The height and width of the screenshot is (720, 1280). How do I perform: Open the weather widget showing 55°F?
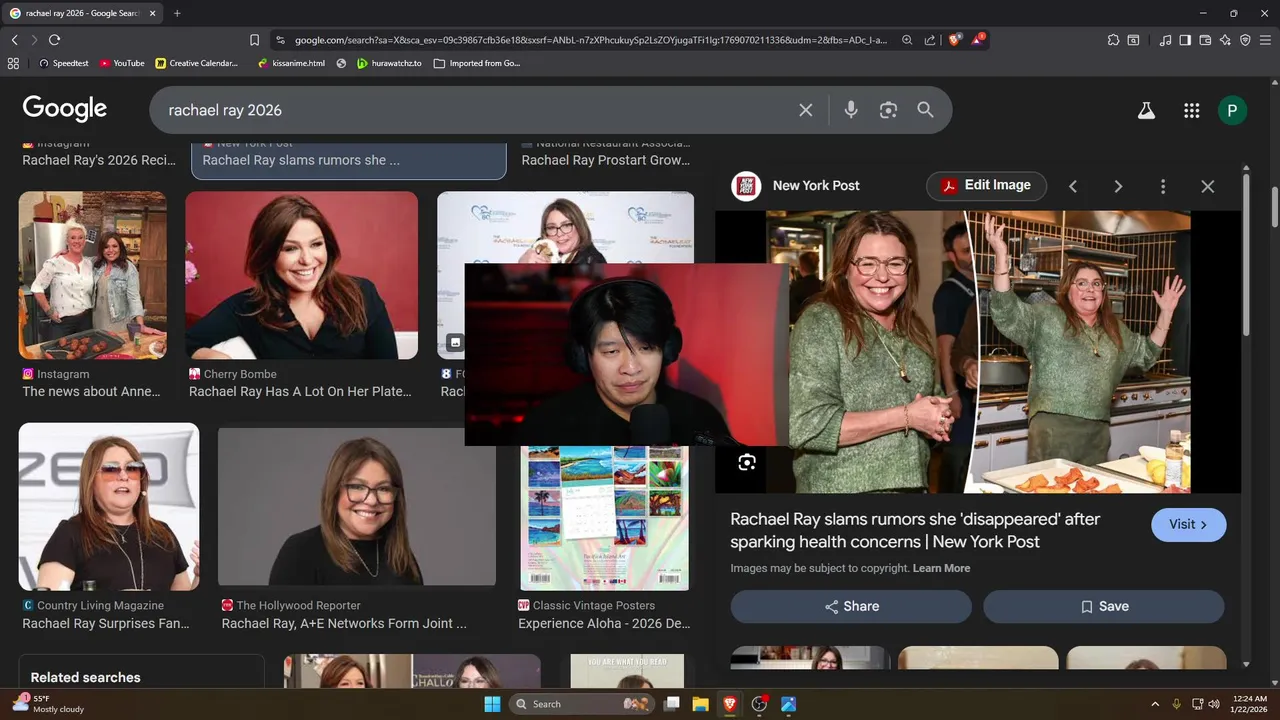(47, 704)
